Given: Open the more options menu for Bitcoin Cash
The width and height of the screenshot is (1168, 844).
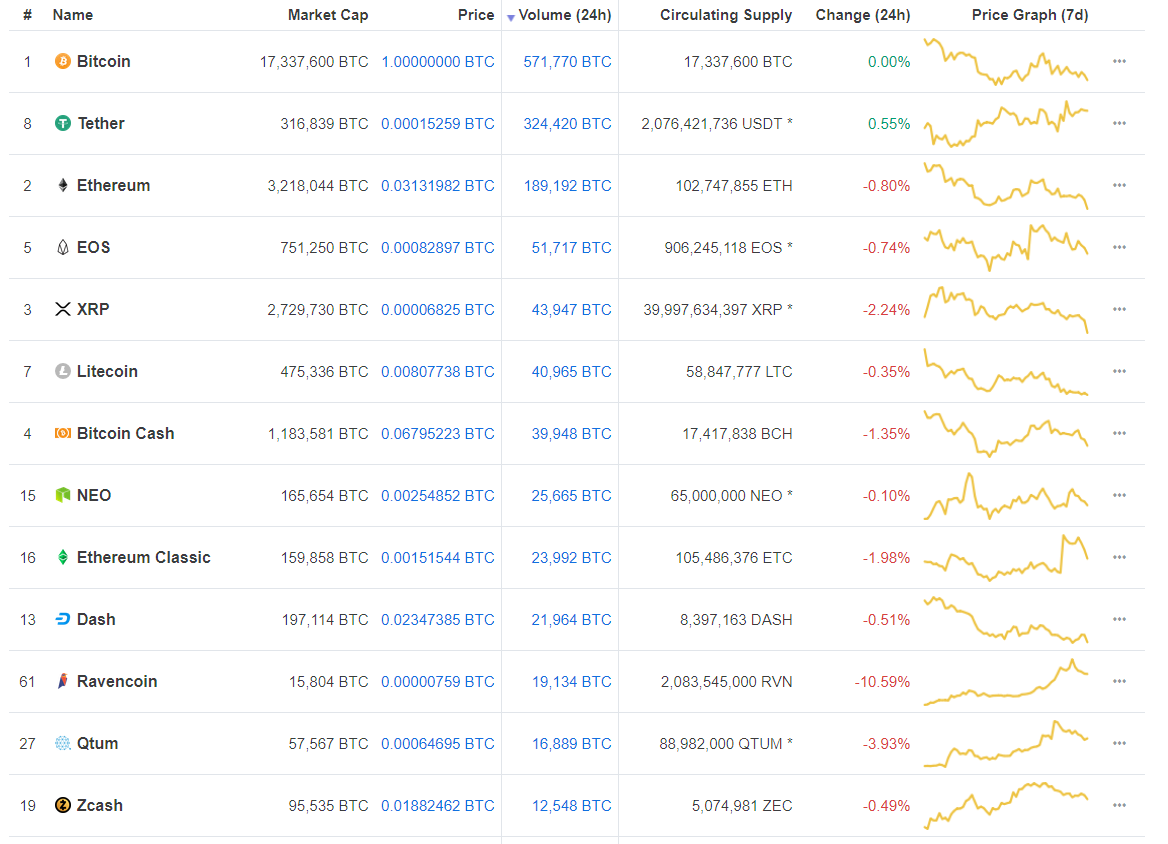Looking at the screenshot, I should pyautogui.click(x=1119, y=433).
